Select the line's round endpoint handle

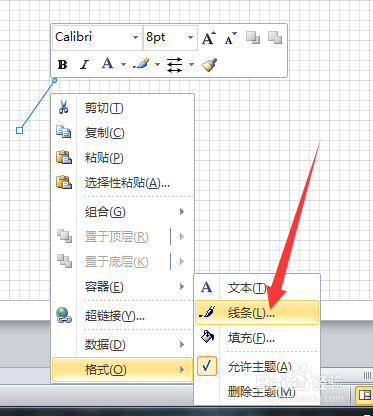pos(55,80)
